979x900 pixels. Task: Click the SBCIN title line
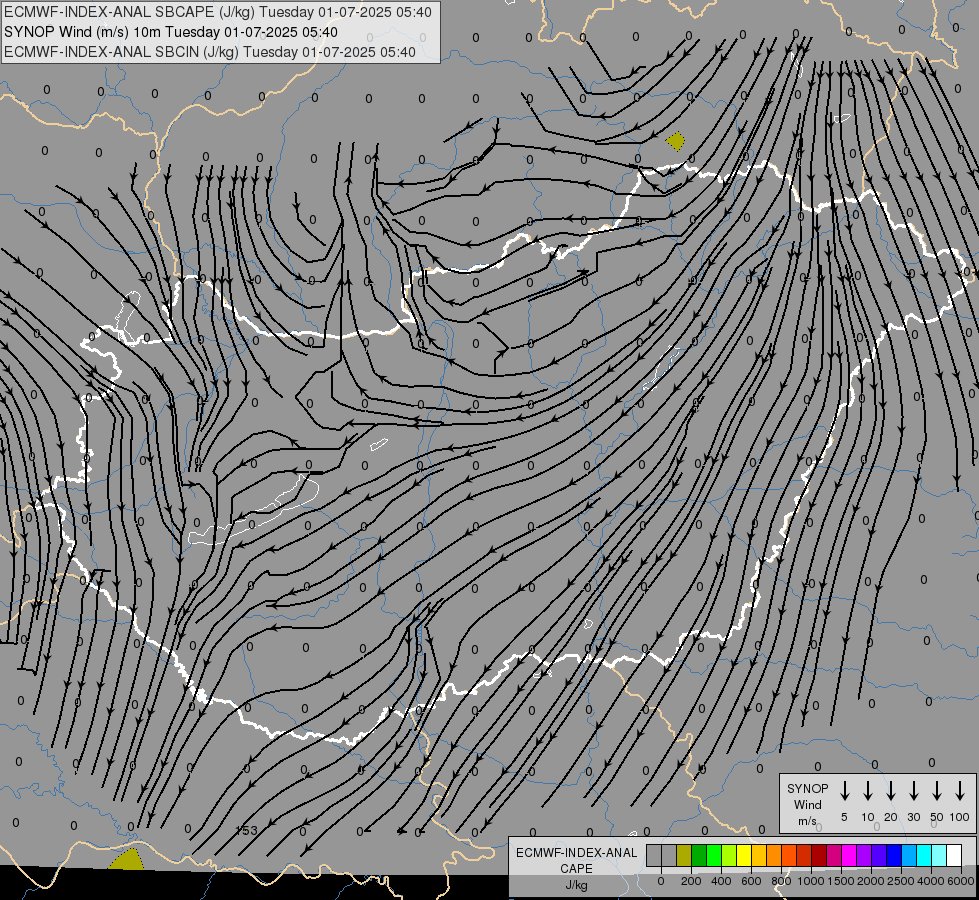pos(210,52)
